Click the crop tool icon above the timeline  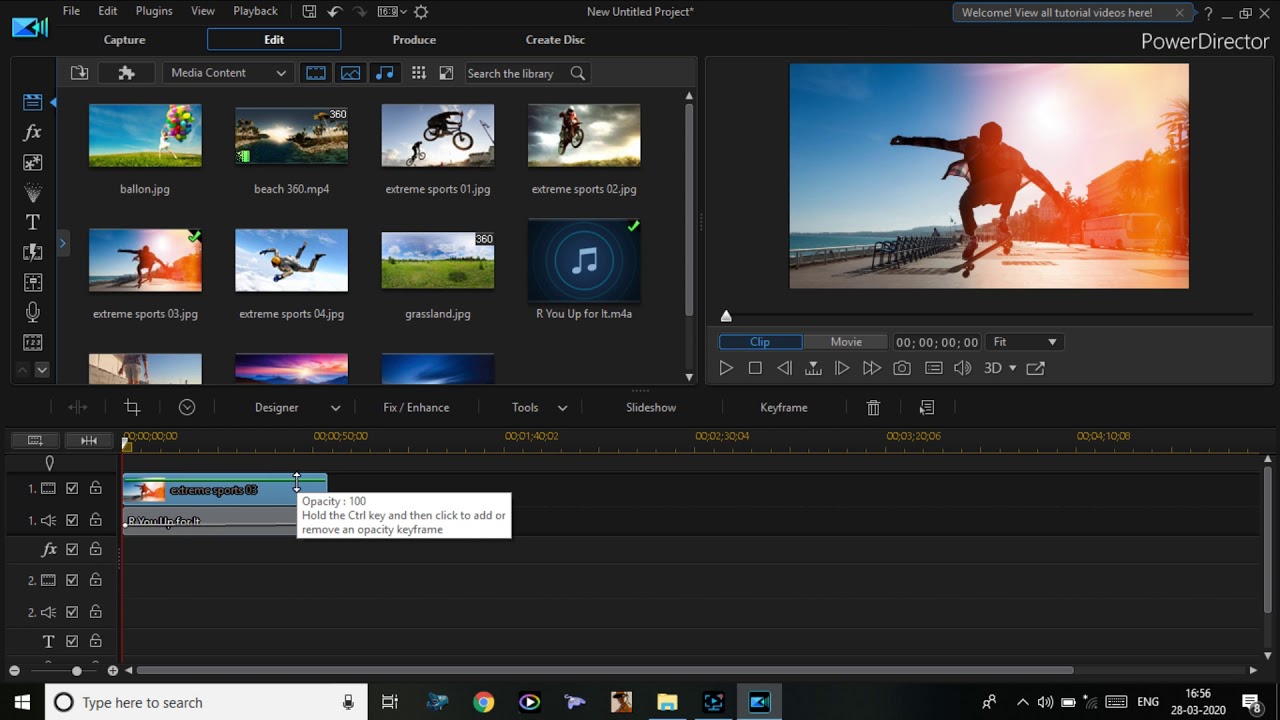coord(132,407)
